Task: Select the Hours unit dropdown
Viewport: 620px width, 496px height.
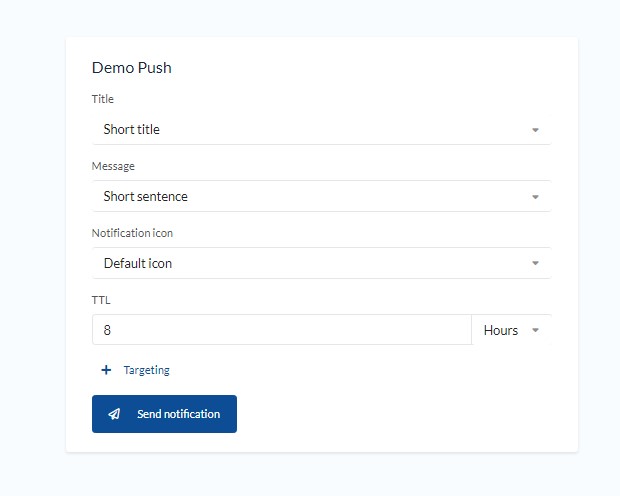Action: click(511, 330)
